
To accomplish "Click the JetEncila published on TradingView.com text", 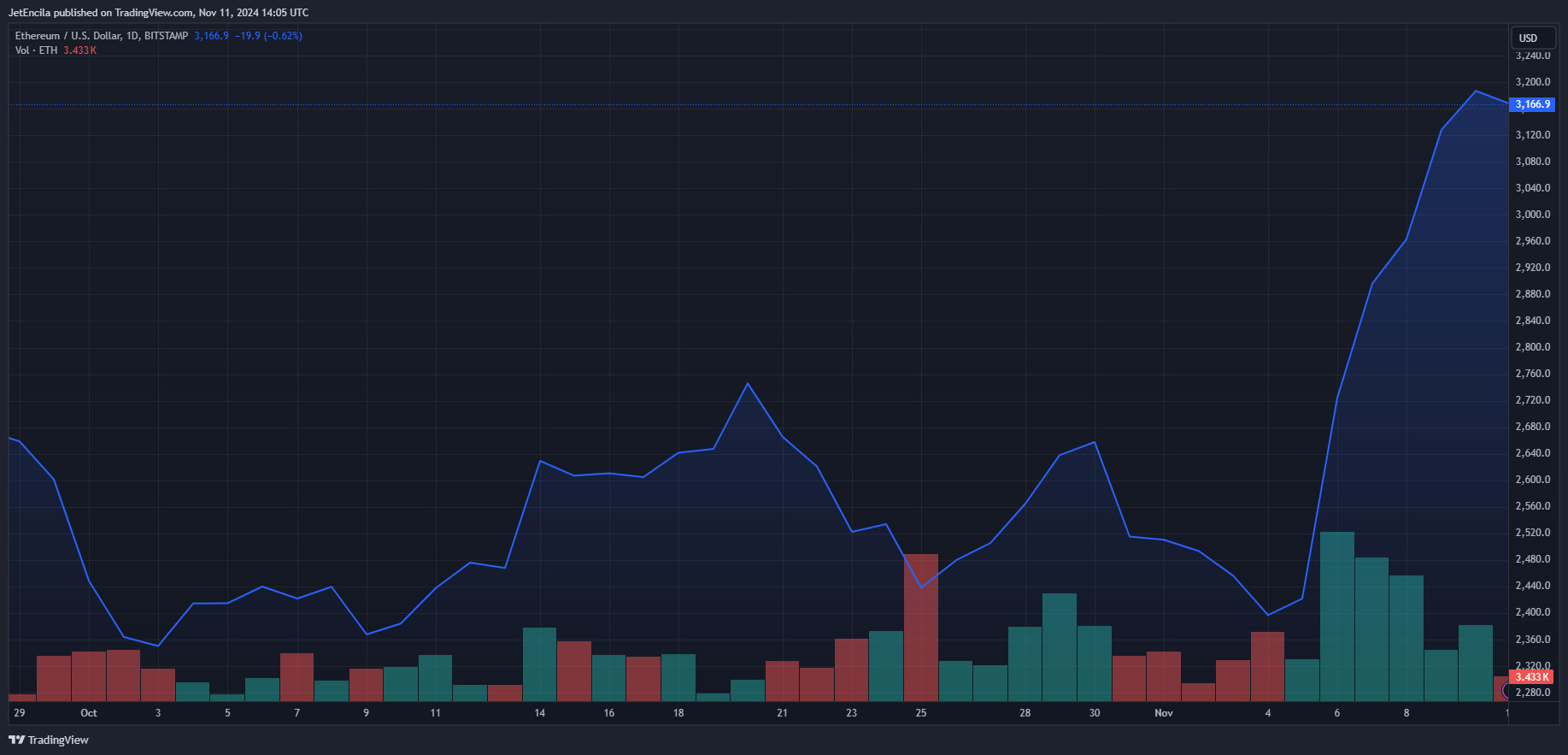I will (x=158, y=13).
